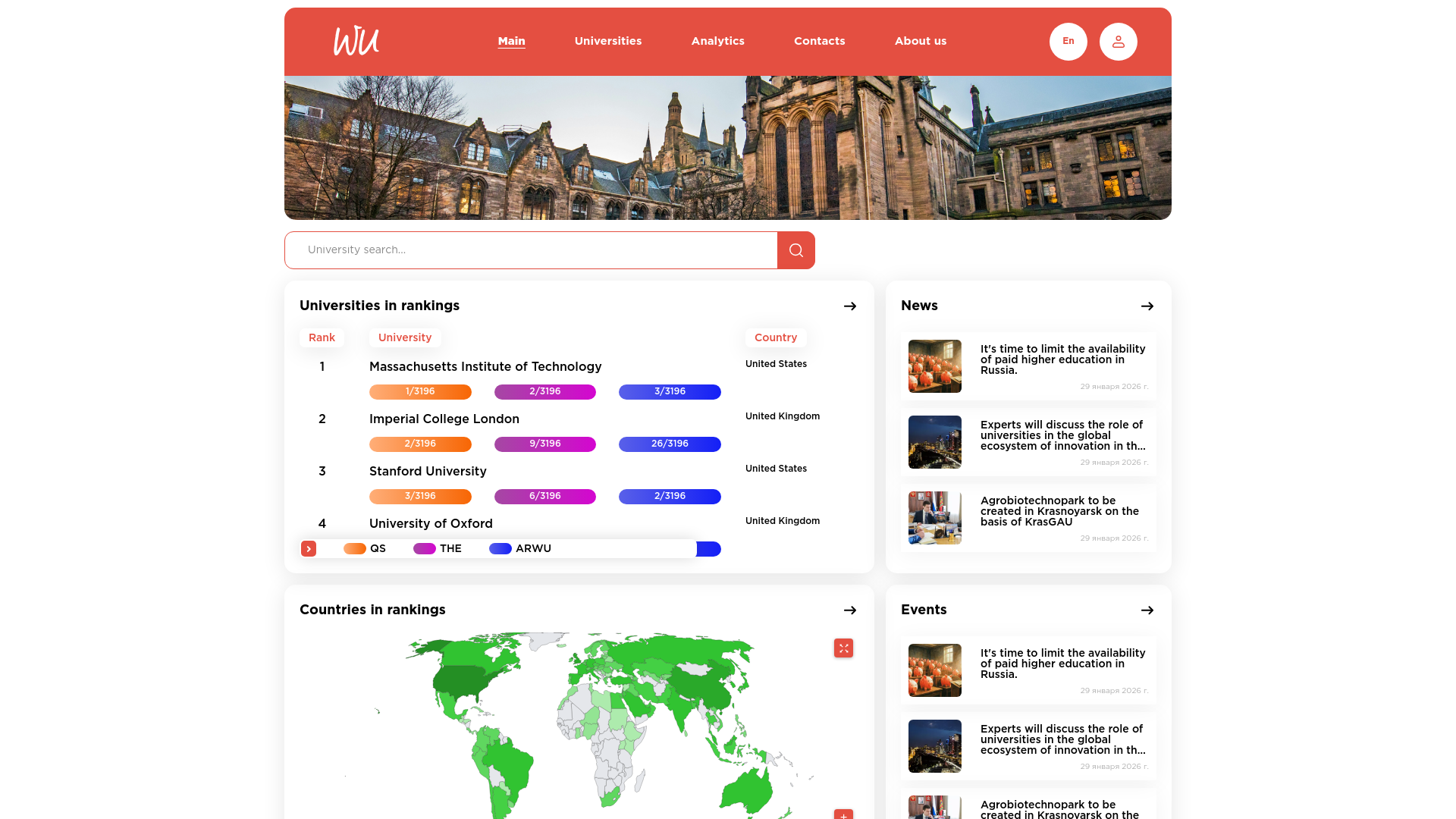This screenshot has width=1456, height=819.
Task: Switch language with the En button
Action: [1068, 42]
